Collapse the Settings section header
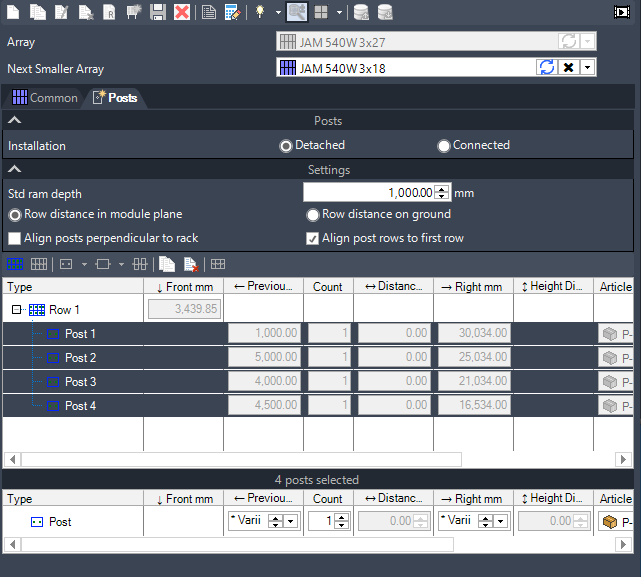641x577 pixels. (x=14, y=169)
